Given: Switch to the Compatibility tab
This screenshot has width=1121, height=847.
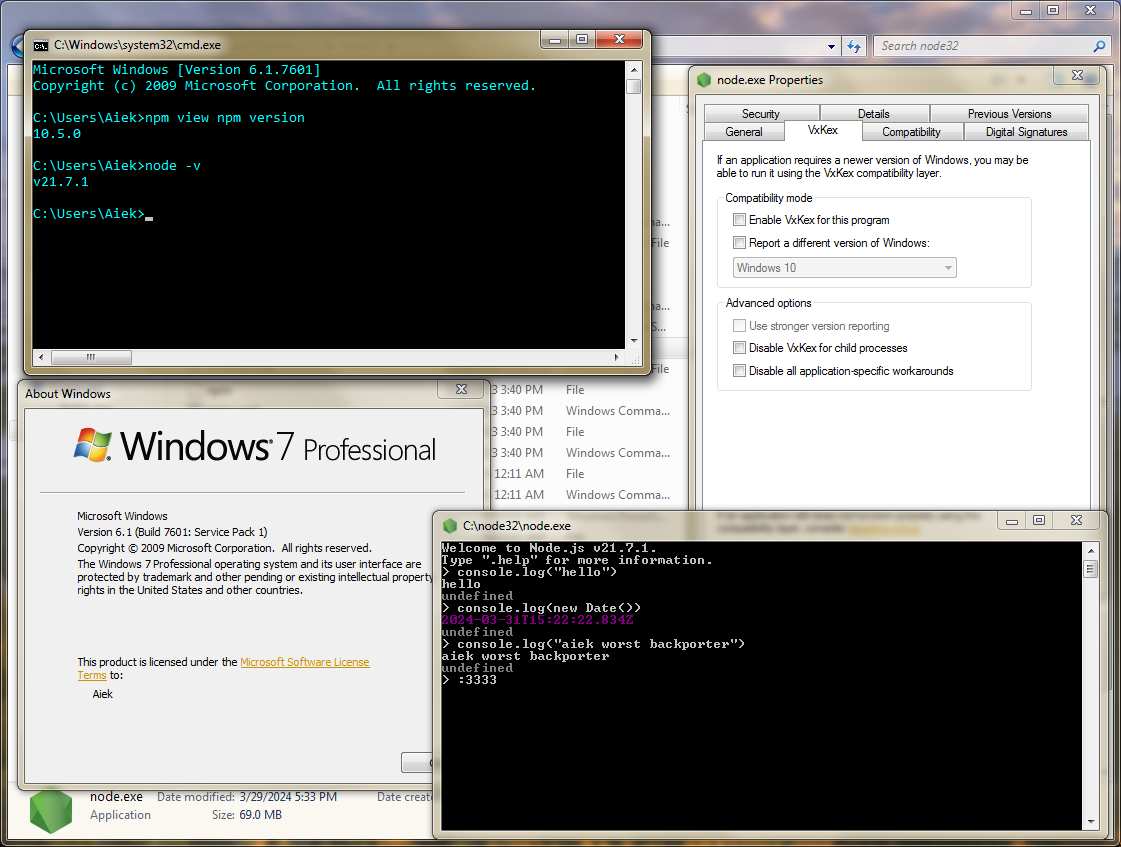Looking at the screenshot, I should 912,132.
